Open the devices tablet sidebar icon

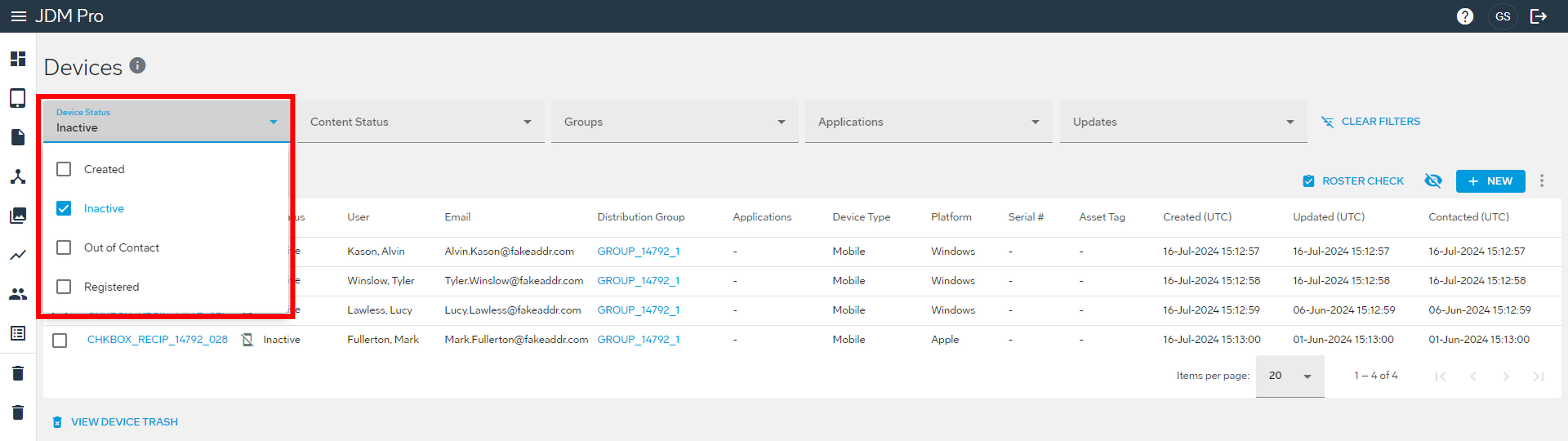[18, 98]
